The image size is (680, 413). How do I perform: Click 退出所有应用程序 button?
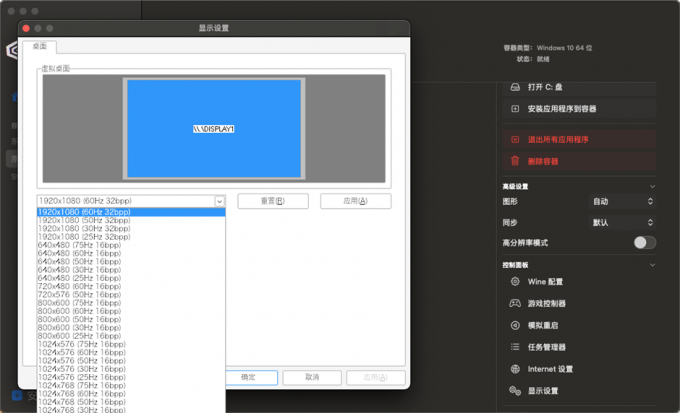point(579,140)
